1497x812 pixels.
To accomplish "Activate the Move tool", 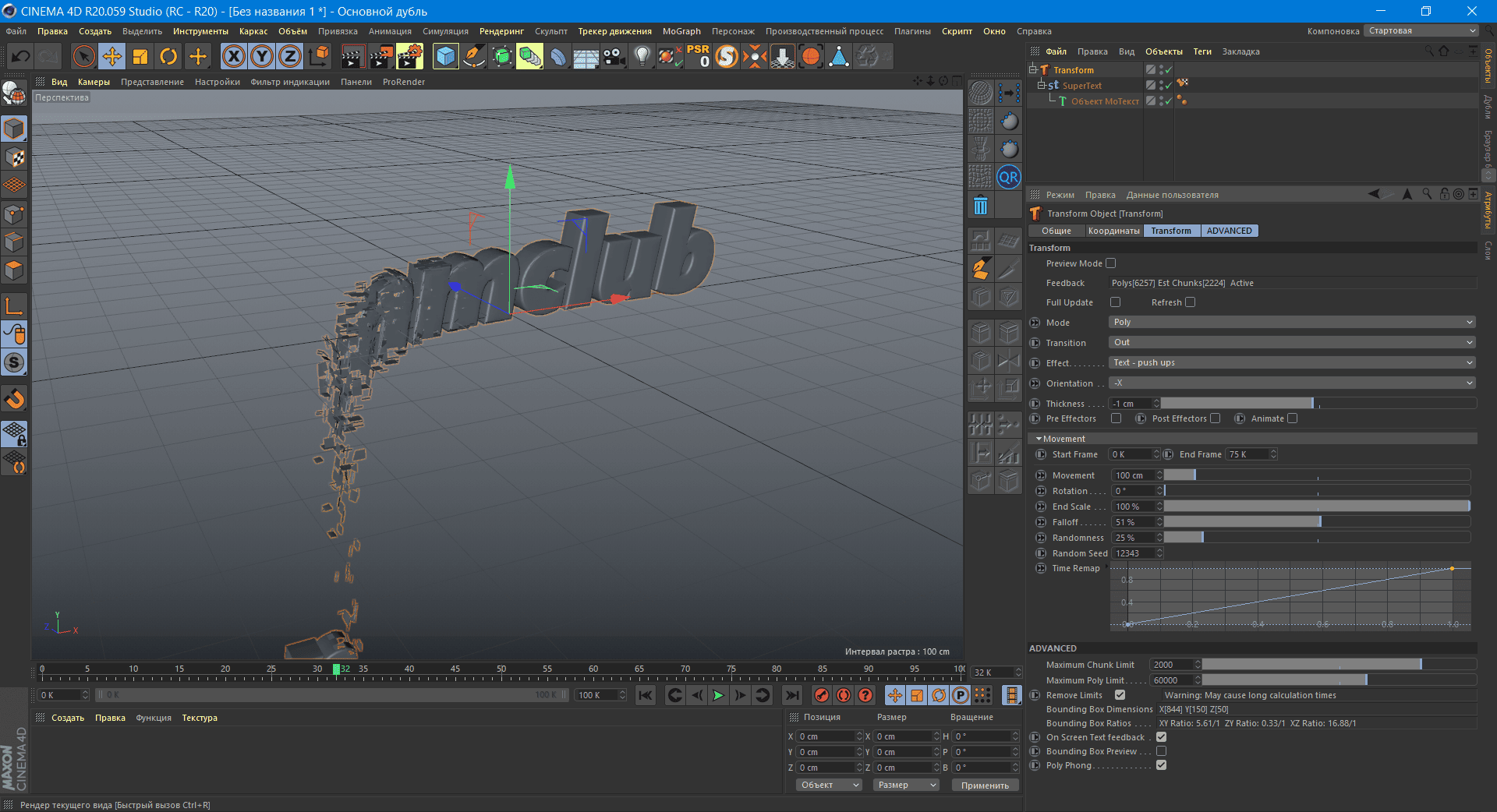I will tap(112, 56).
